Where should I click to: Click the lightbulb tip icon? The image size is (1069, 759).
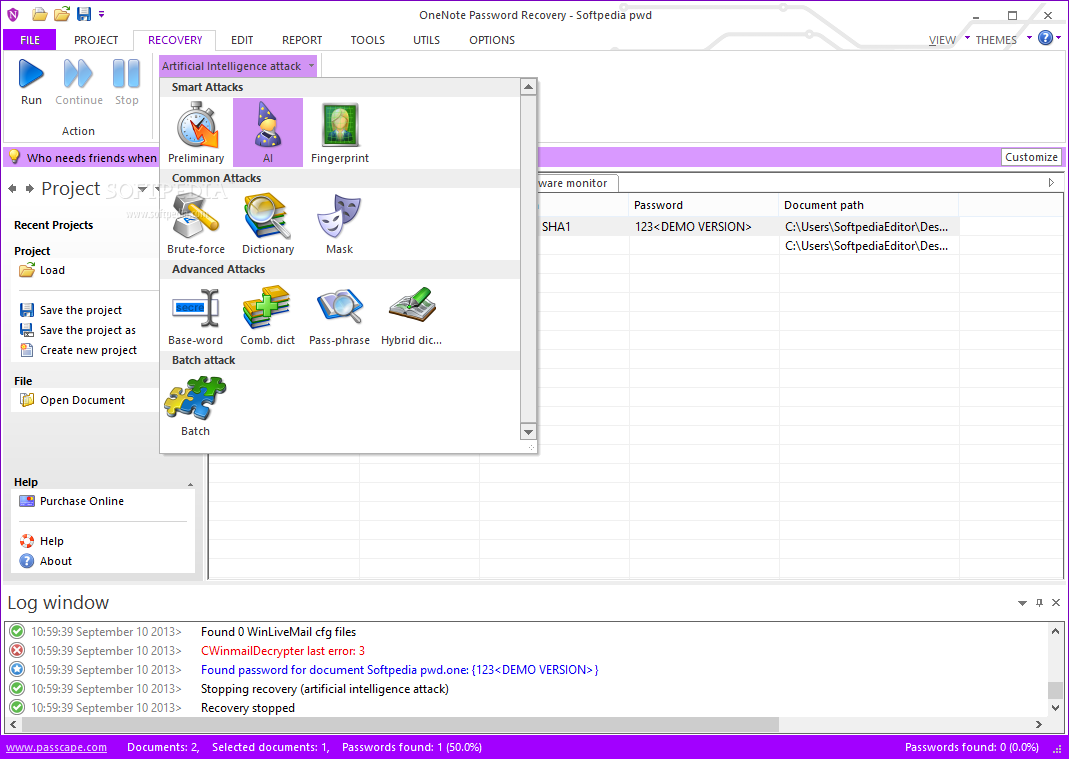click(x=14, y=157)
